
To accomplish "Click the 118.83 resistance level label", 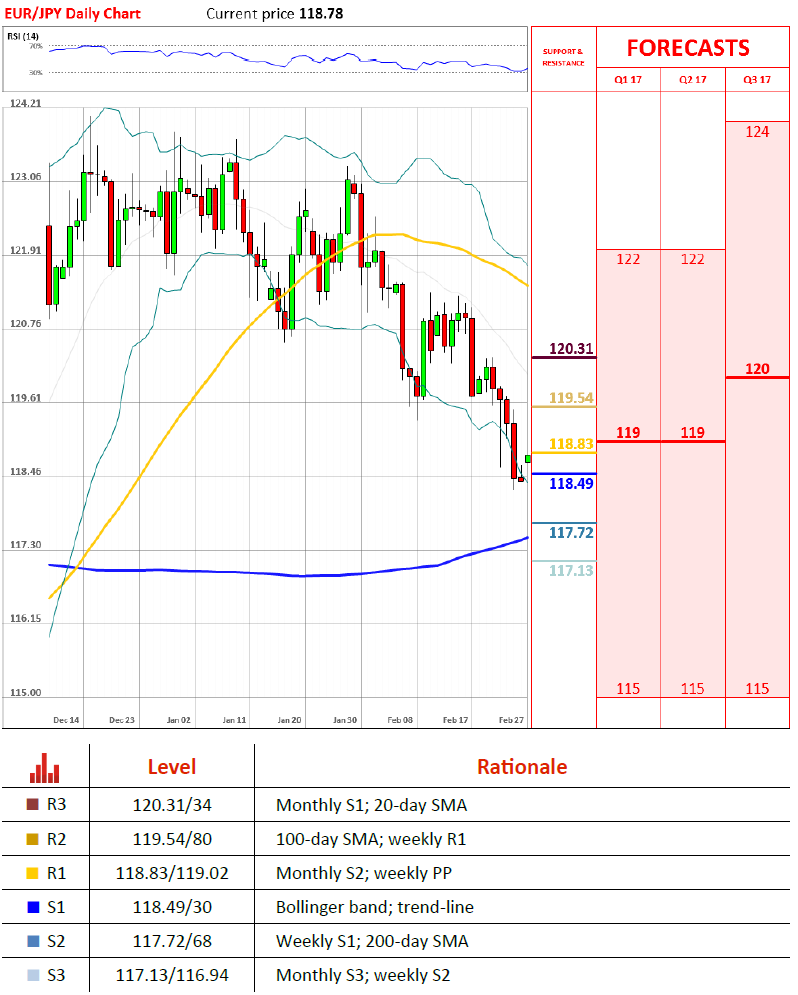I will pos(571,444).
